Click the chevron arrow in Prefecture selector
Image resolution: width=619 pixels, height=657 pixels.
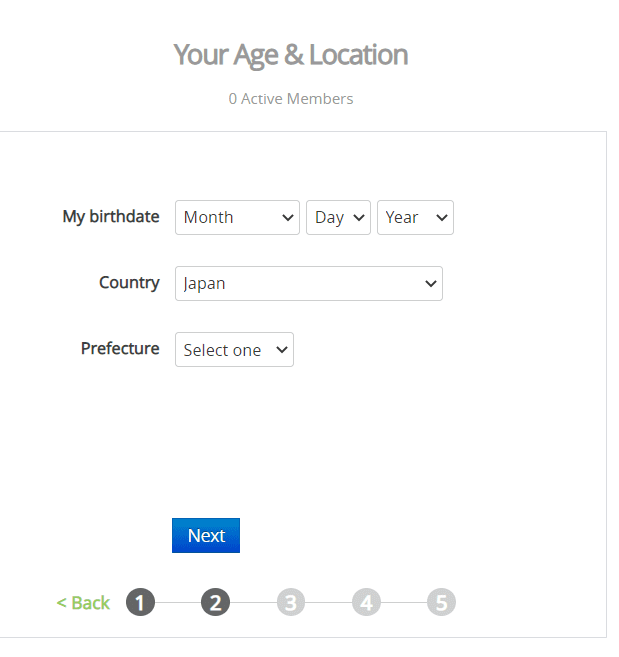(282, 349)
